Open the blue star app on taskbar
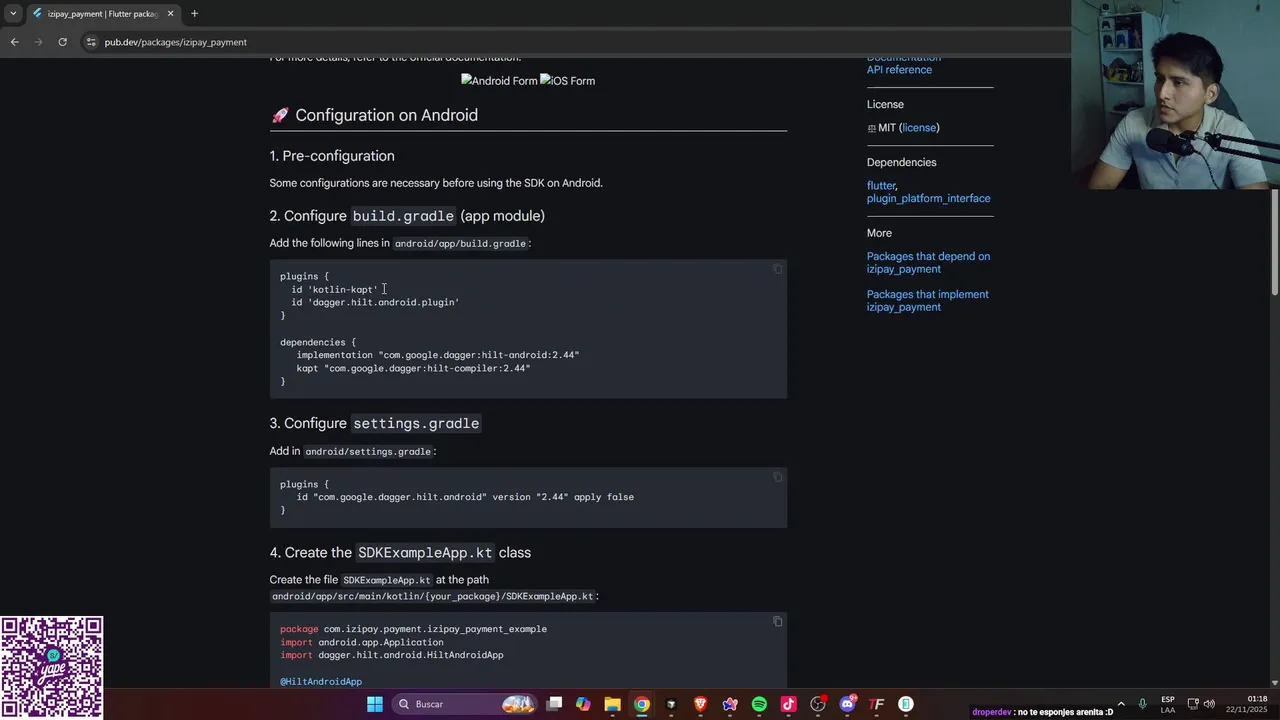1280x720 pixels. [730, 704]
